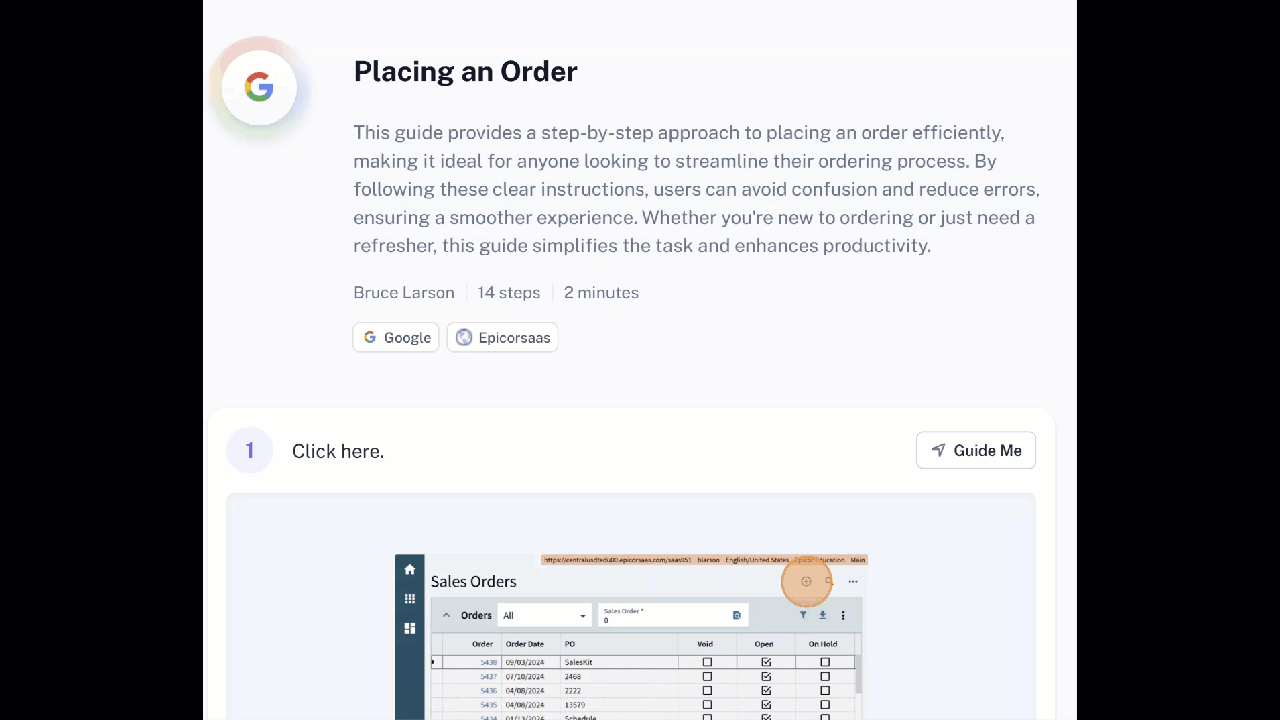Open order 5438 link in grid
This screenshot has height=720, width=1280.
point(488,662)
